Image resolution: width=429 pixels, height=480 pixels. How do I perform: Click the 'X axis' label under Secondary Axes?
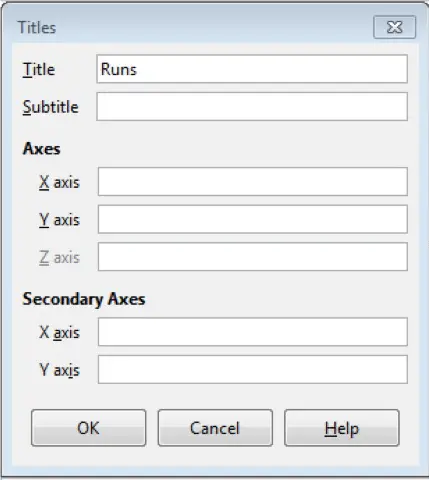(59, 332)
